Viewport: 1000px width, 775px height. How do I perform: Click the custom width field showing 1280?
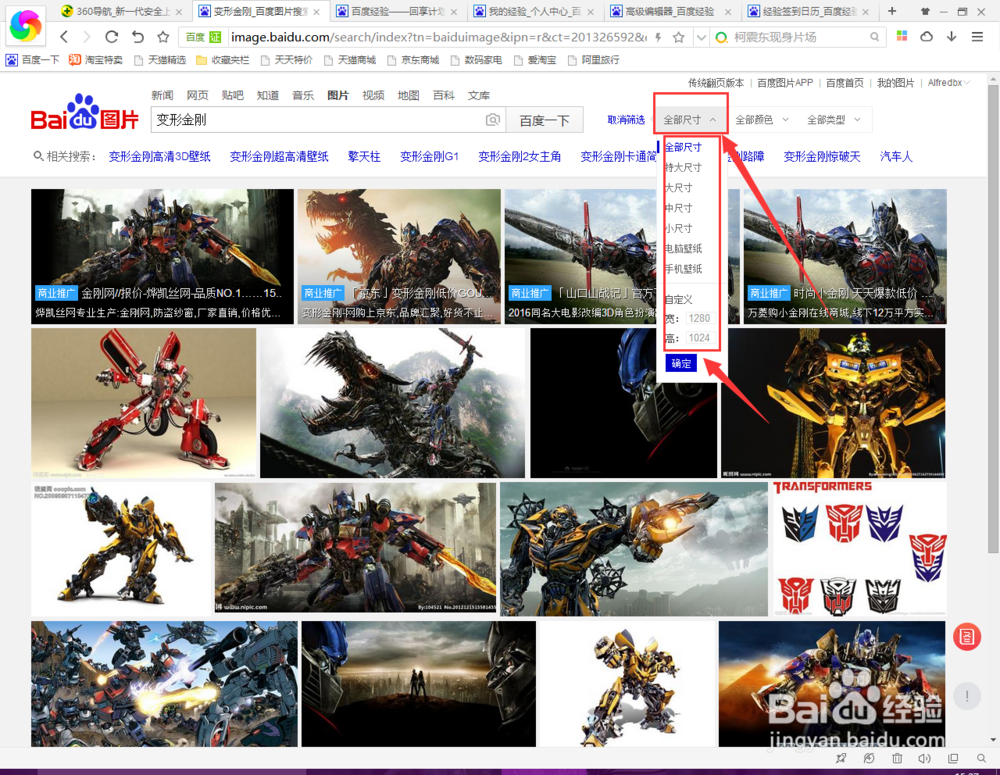click(699, 318)
